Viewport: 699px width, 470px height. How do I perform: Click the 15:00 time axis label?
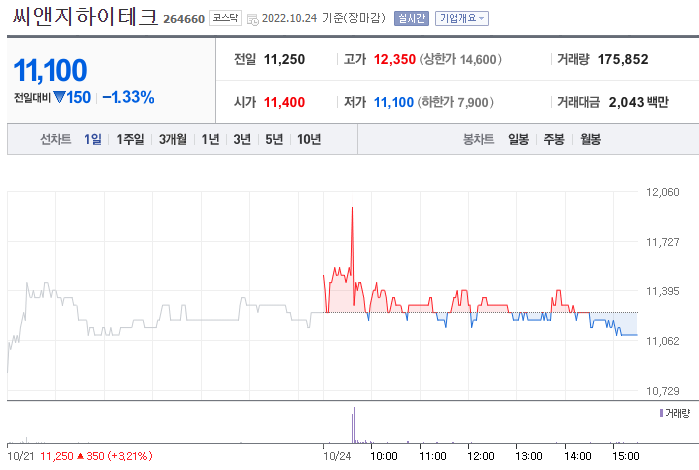[625, 456]
